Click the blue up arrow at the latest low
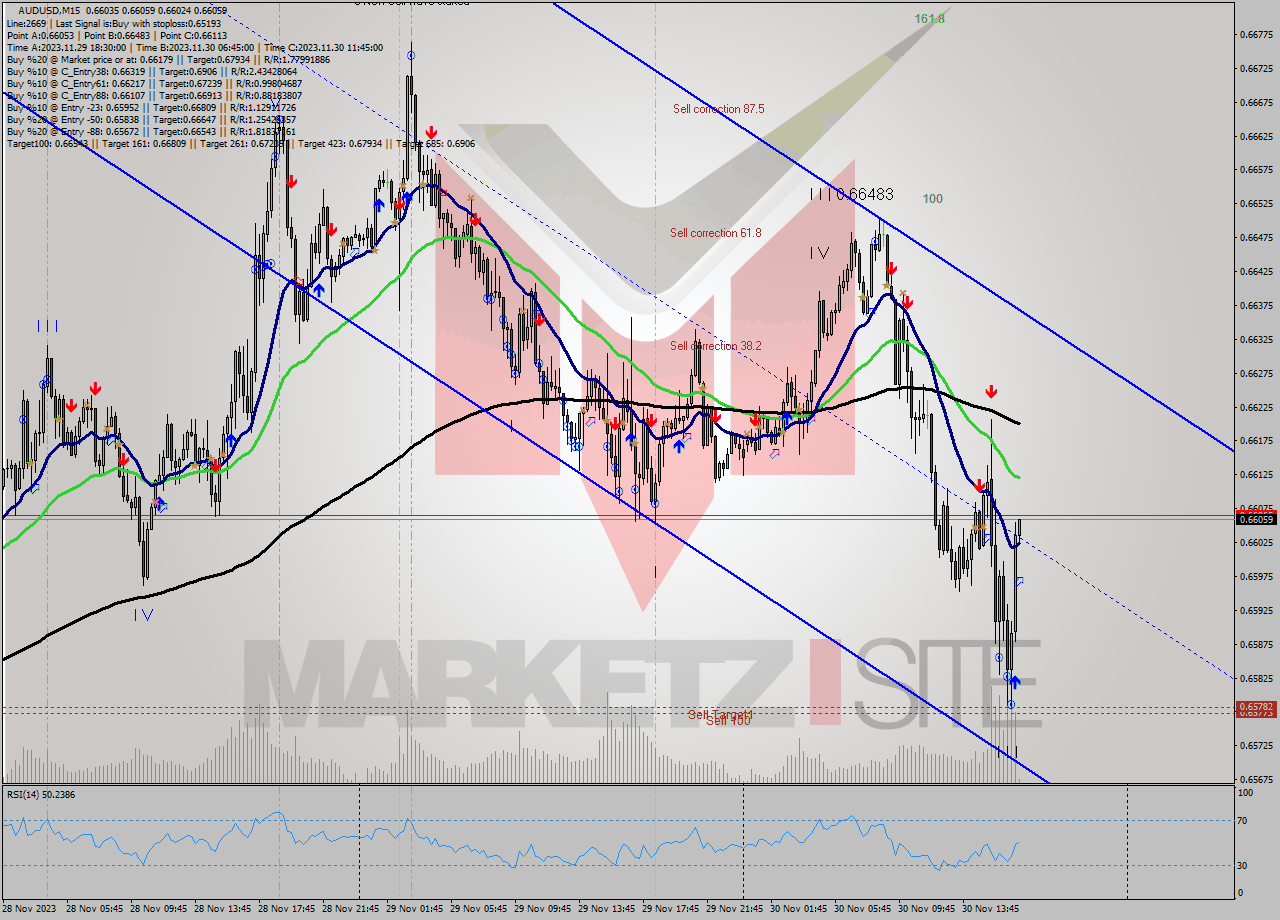Screen dimensions: 1280x920 (1014, 682)
